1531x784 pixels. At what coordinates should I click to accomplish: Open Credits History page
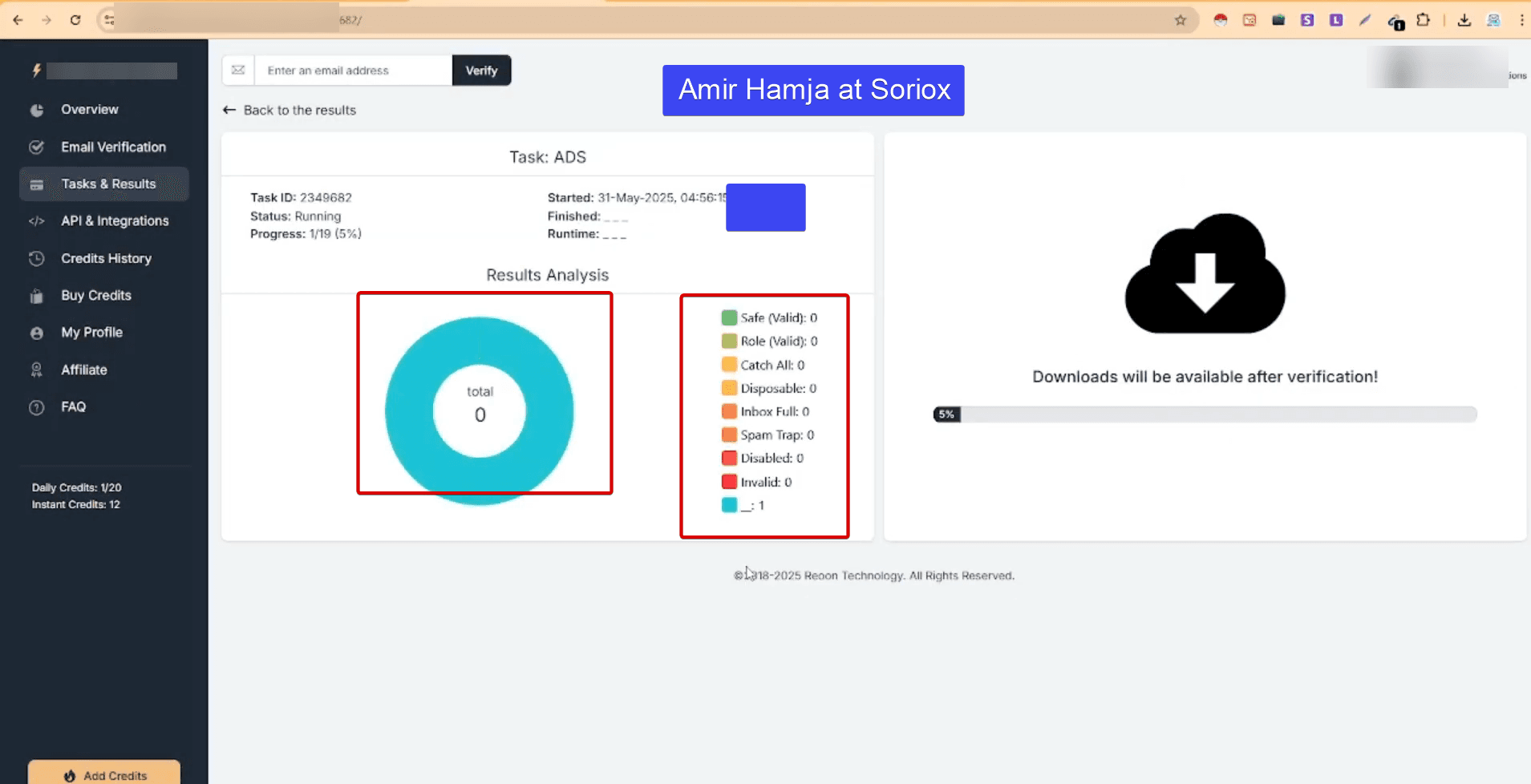(104, 258)
